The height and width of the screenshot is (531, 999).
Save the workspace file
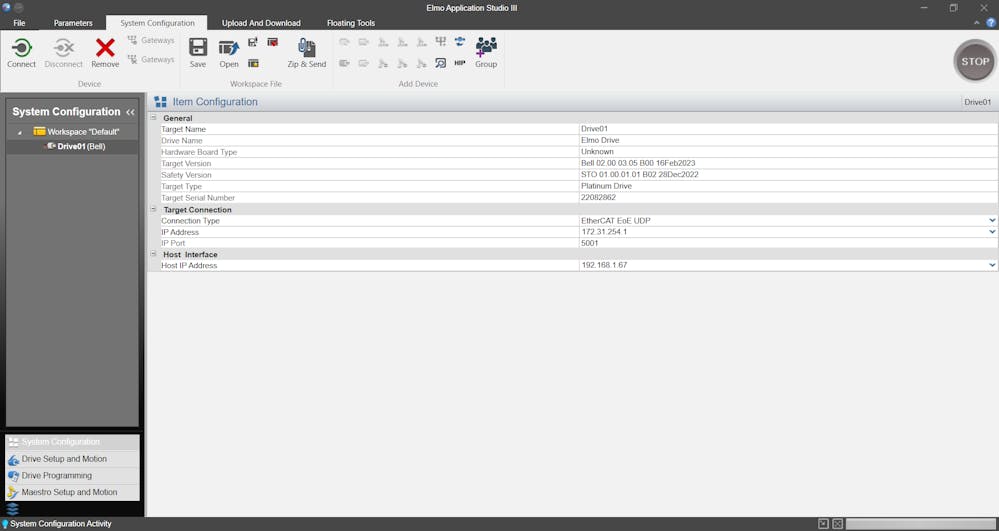click(198, 49)
